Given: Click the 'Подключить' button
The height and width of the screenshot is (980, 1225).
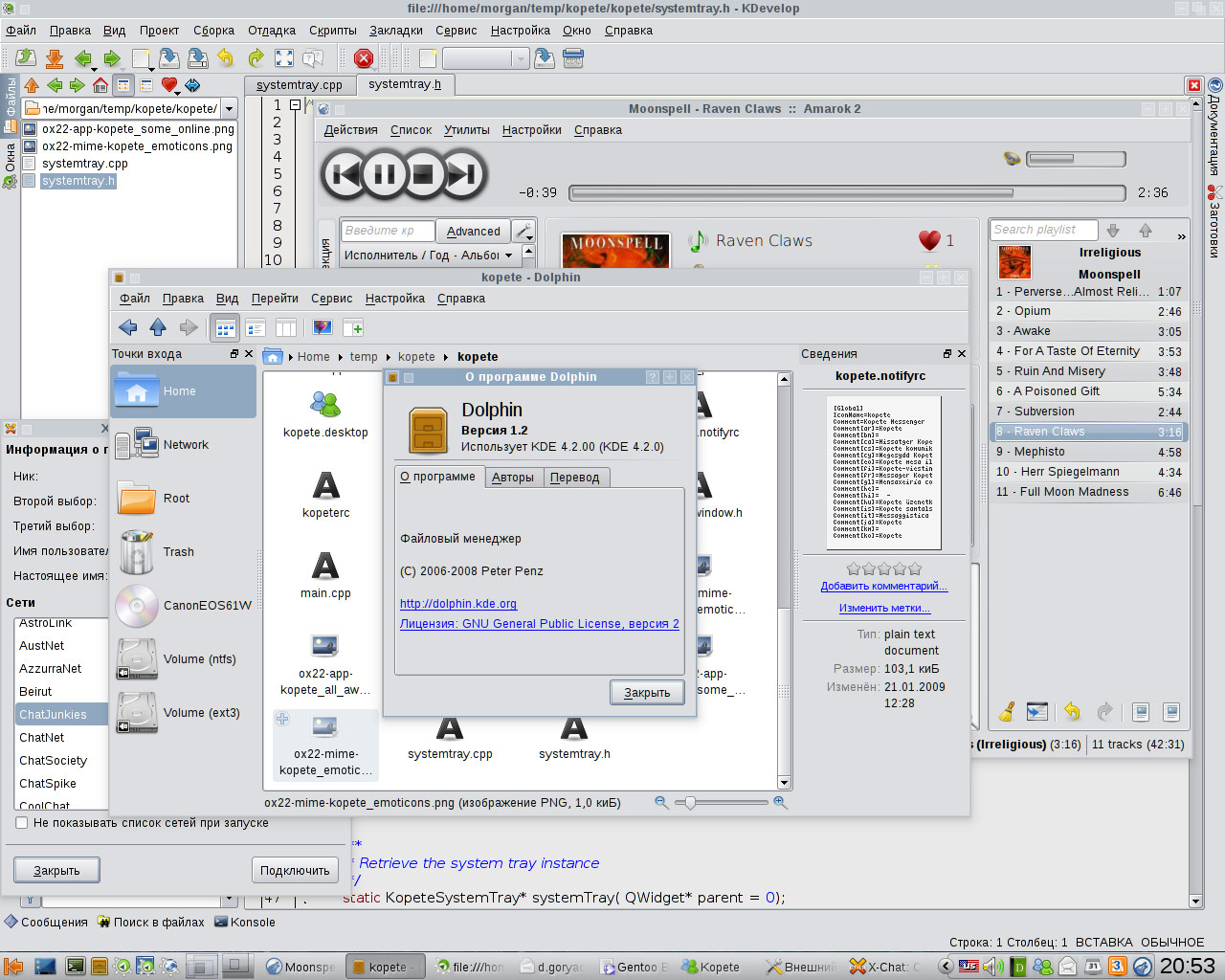Looking at the screenshot, I should tap(295, 871).
